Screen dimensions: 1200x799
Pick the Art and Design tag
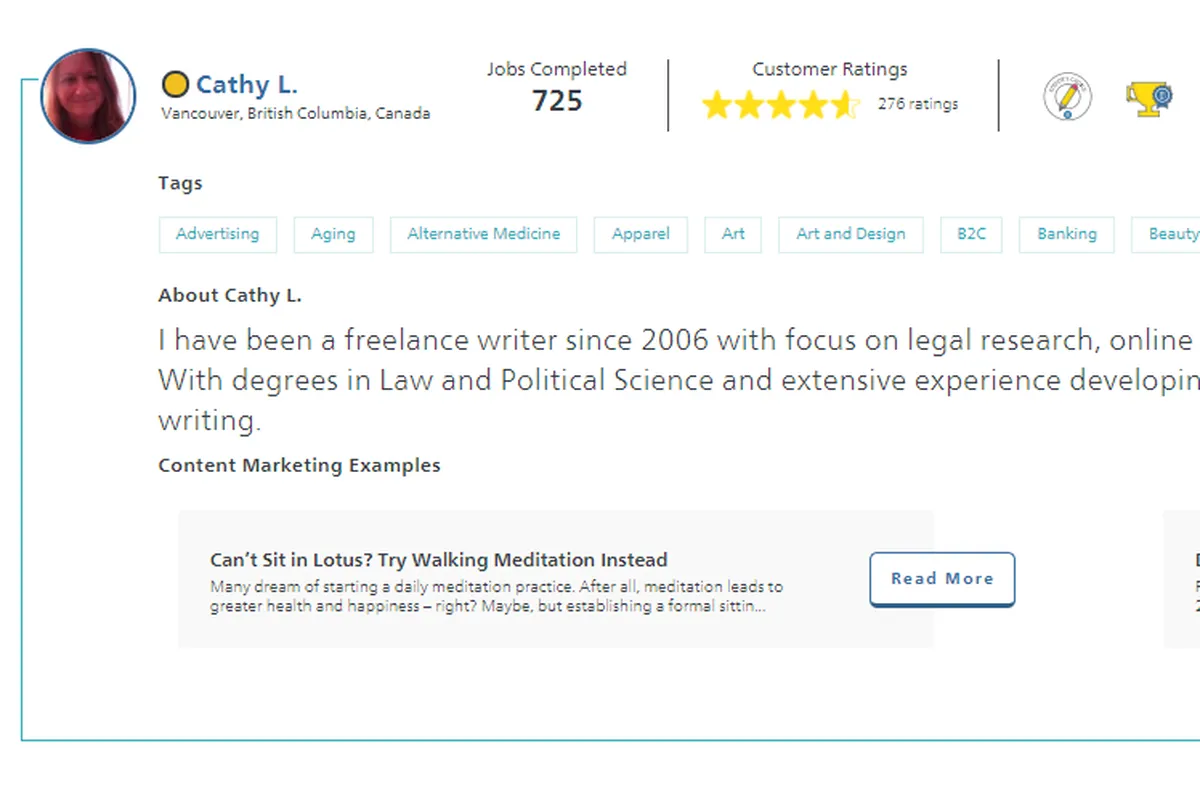(850, 234)
